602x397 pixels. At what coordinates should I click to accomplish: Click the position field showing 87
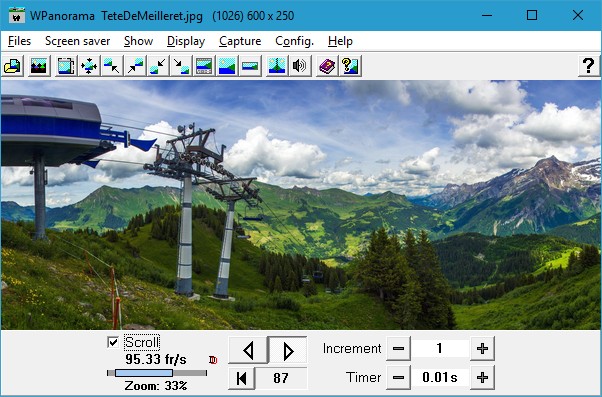coord(281,378)
